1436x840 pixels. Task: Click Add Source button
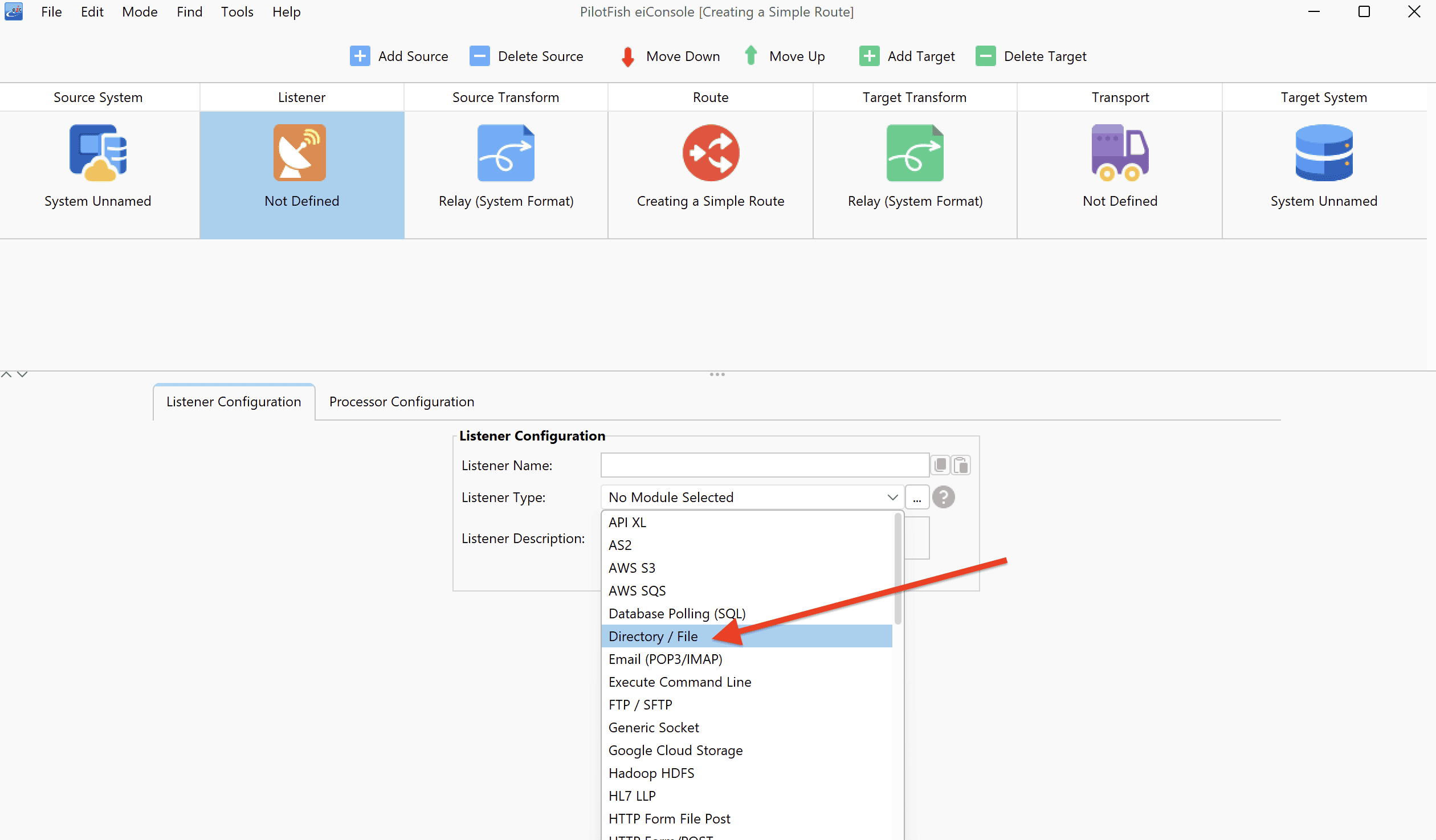(399, 56)
